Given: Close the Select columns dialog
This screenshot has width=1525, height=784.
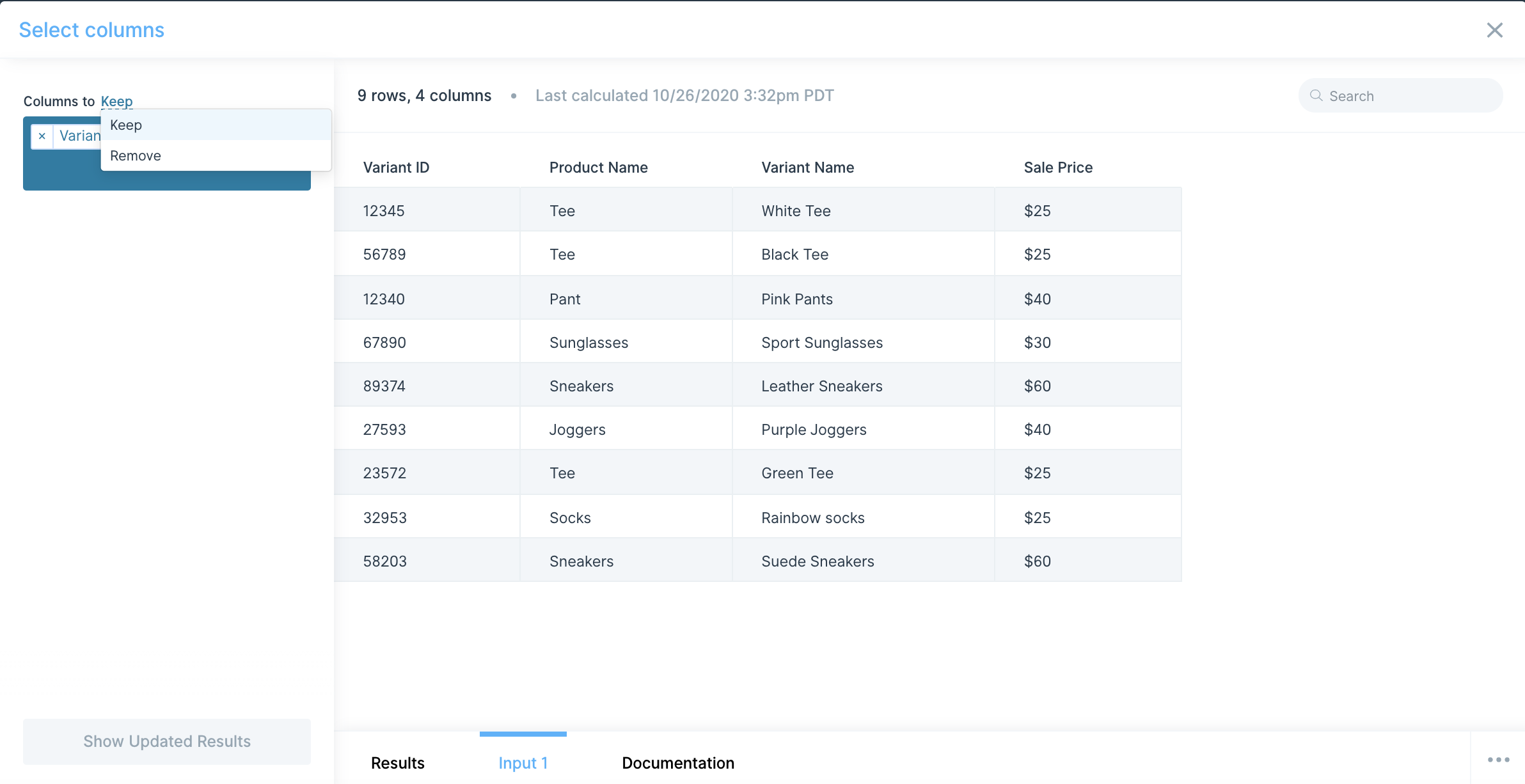Looking at the screenshot, I should tap(1494, 30).
